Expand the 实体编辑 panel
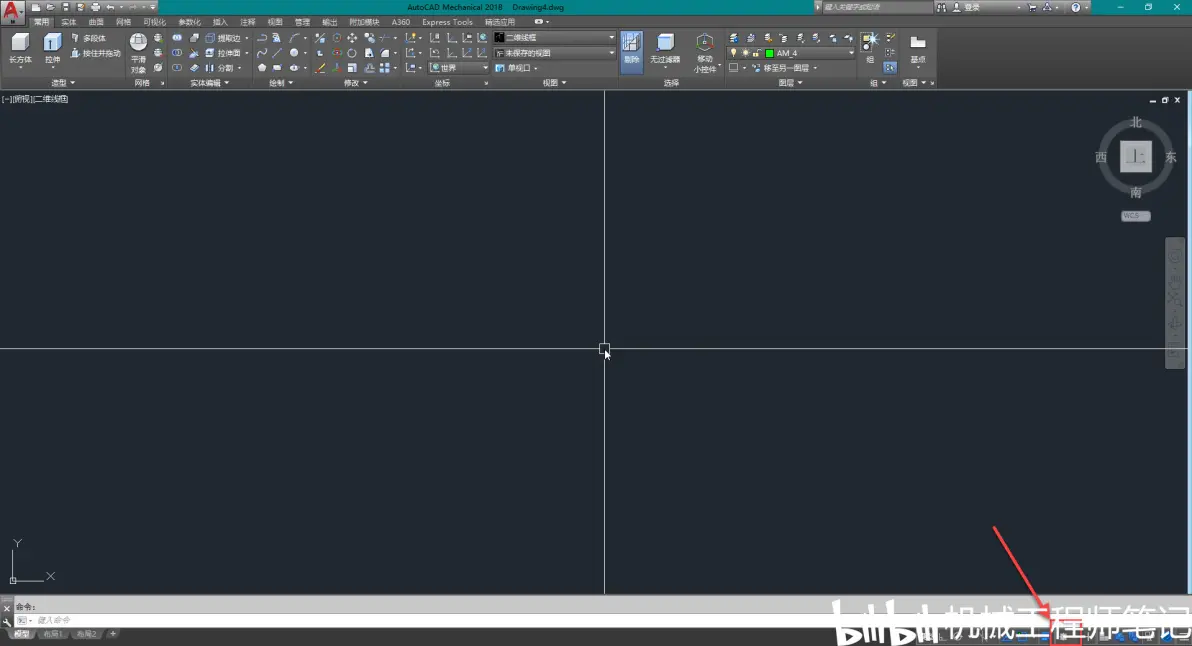This screenshot has width=1192, height=646. [209, 83]
